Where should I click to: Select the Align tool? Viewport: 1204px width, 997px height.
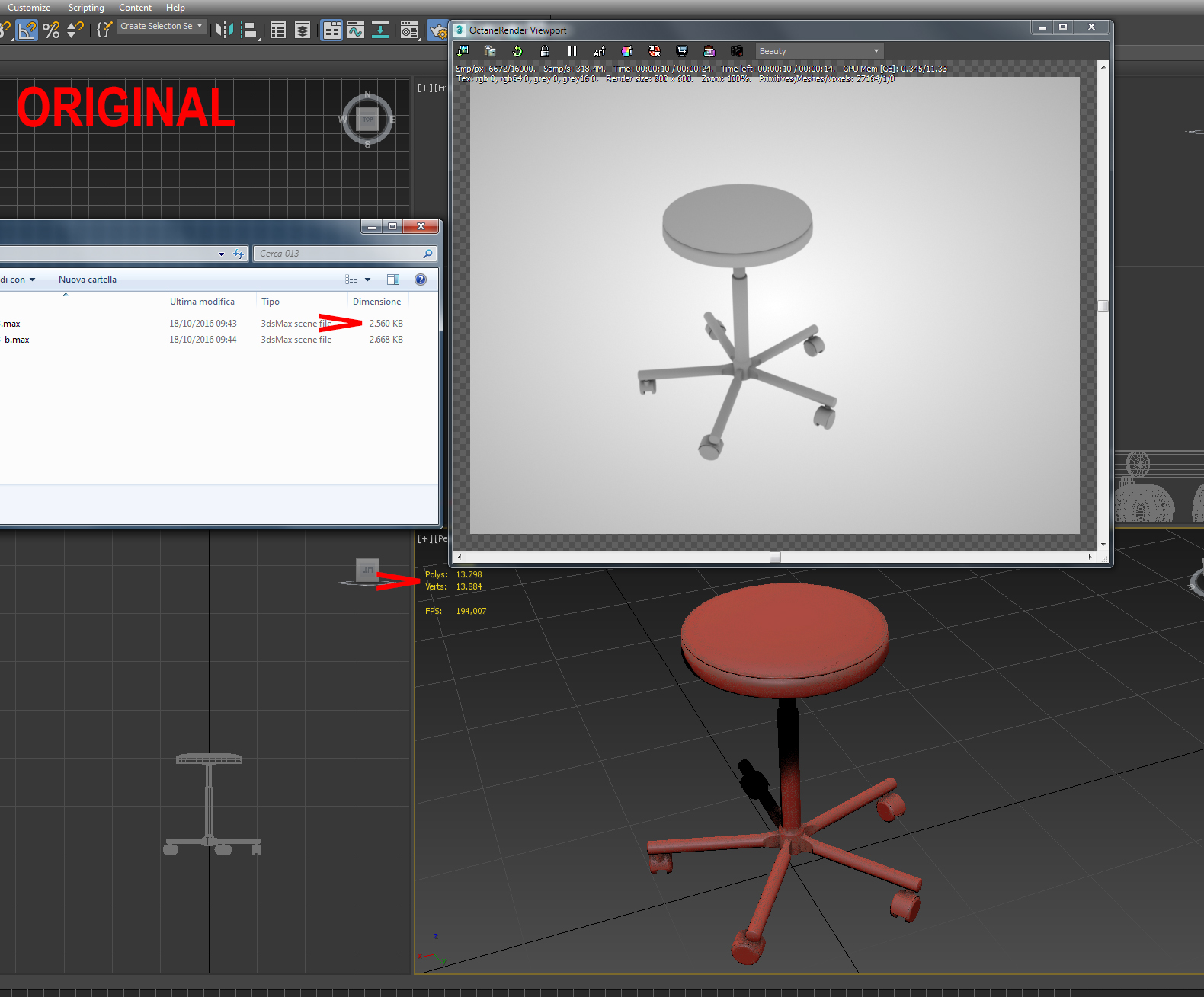(249, 30)
